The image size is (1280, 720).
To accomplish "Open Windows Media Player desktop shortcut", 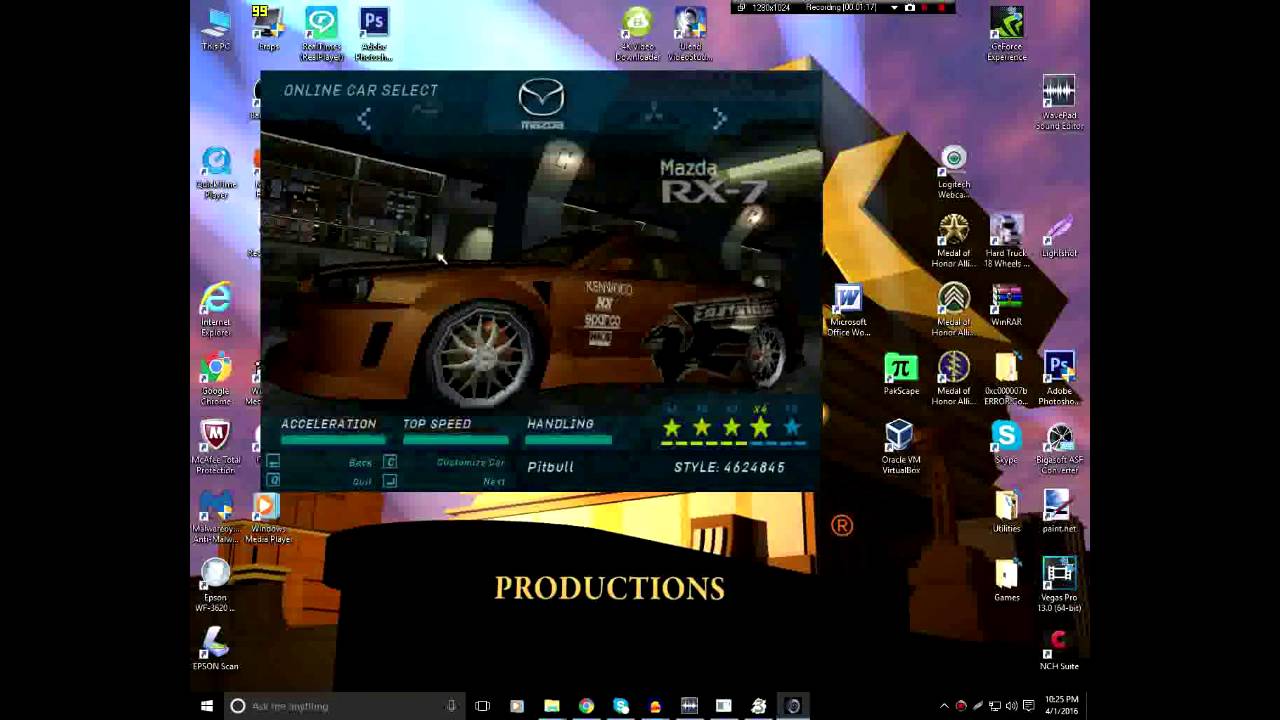I will click(x=268, y=516).
